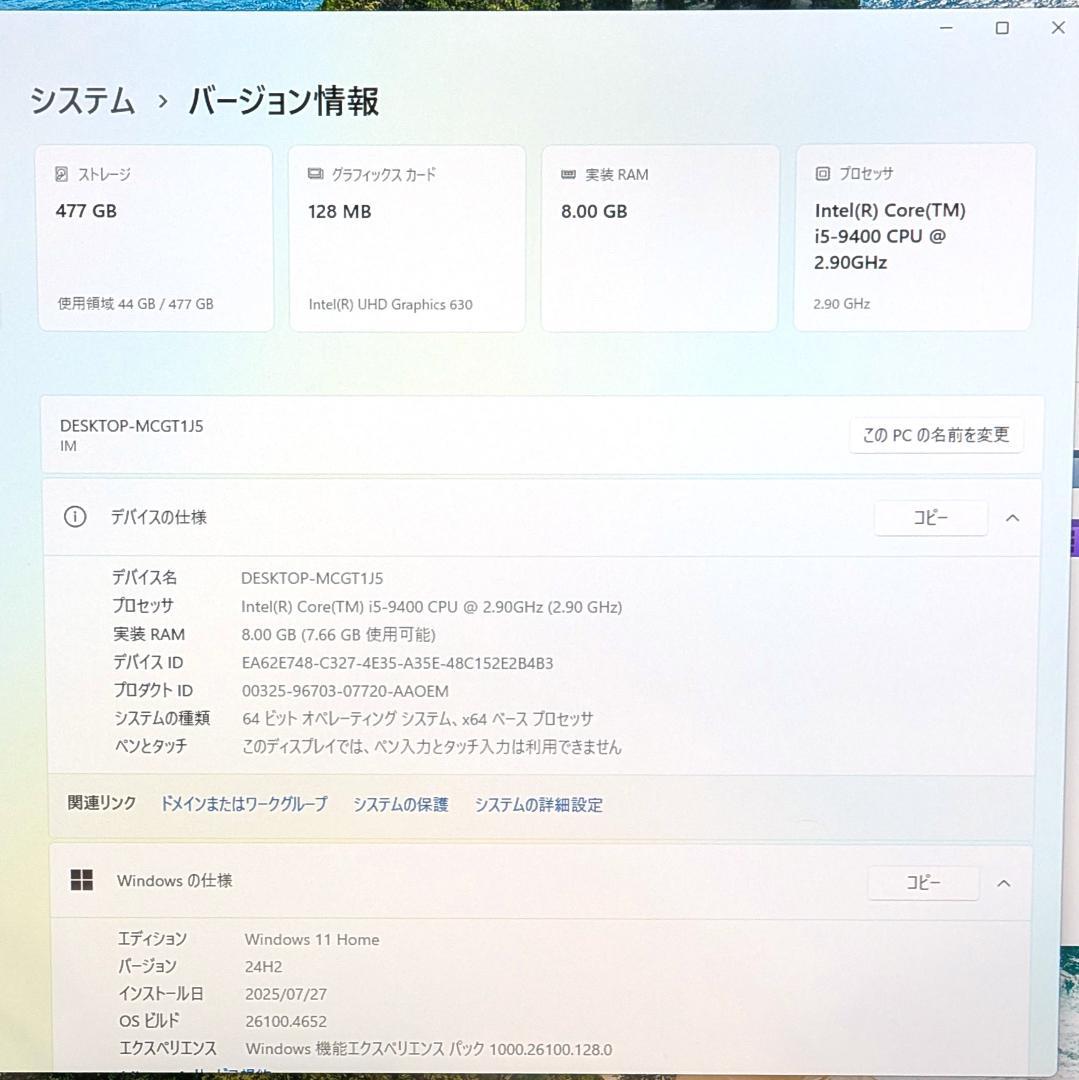Copy device specs using コピー button
The width and height of the screenshot is (1079, 1080).
coord(930,517)
